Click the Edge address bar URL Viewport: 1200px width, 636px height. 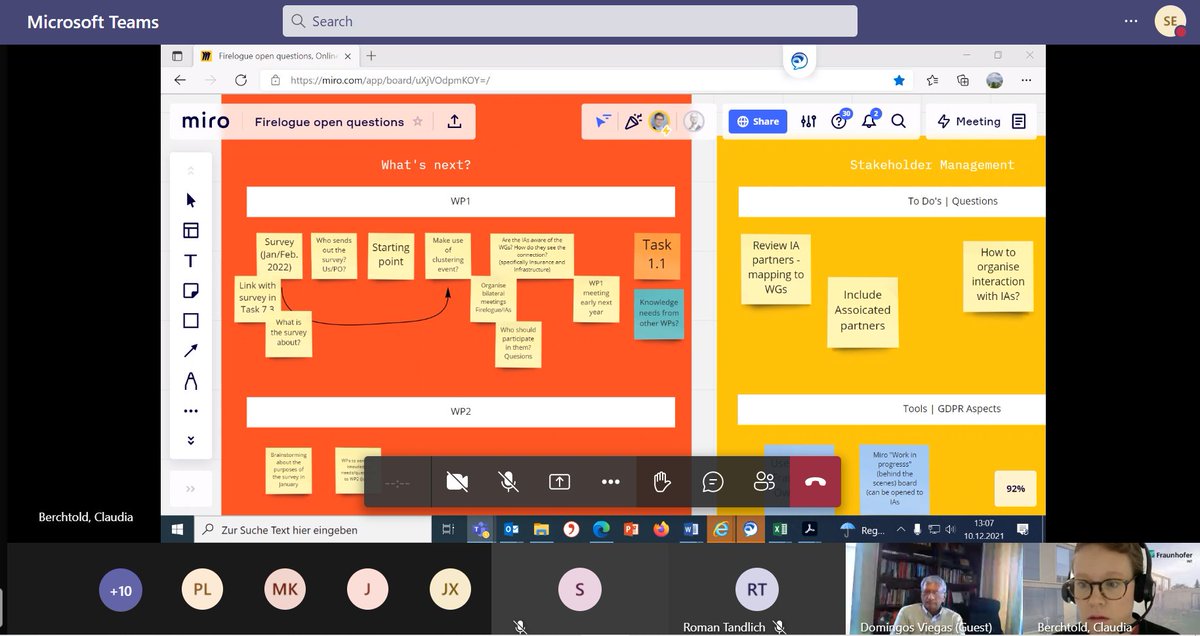(x=390, y=80)
